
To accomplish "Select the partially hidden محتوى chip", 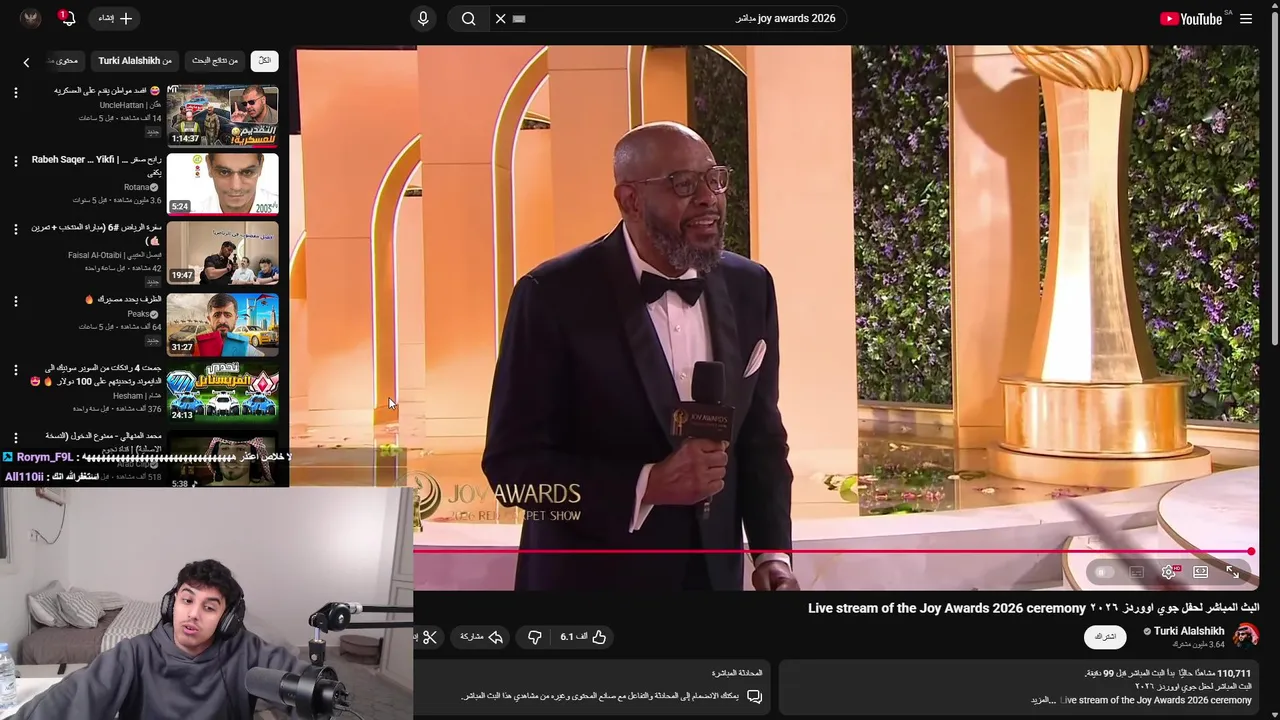I will click(x=66, y=61).
